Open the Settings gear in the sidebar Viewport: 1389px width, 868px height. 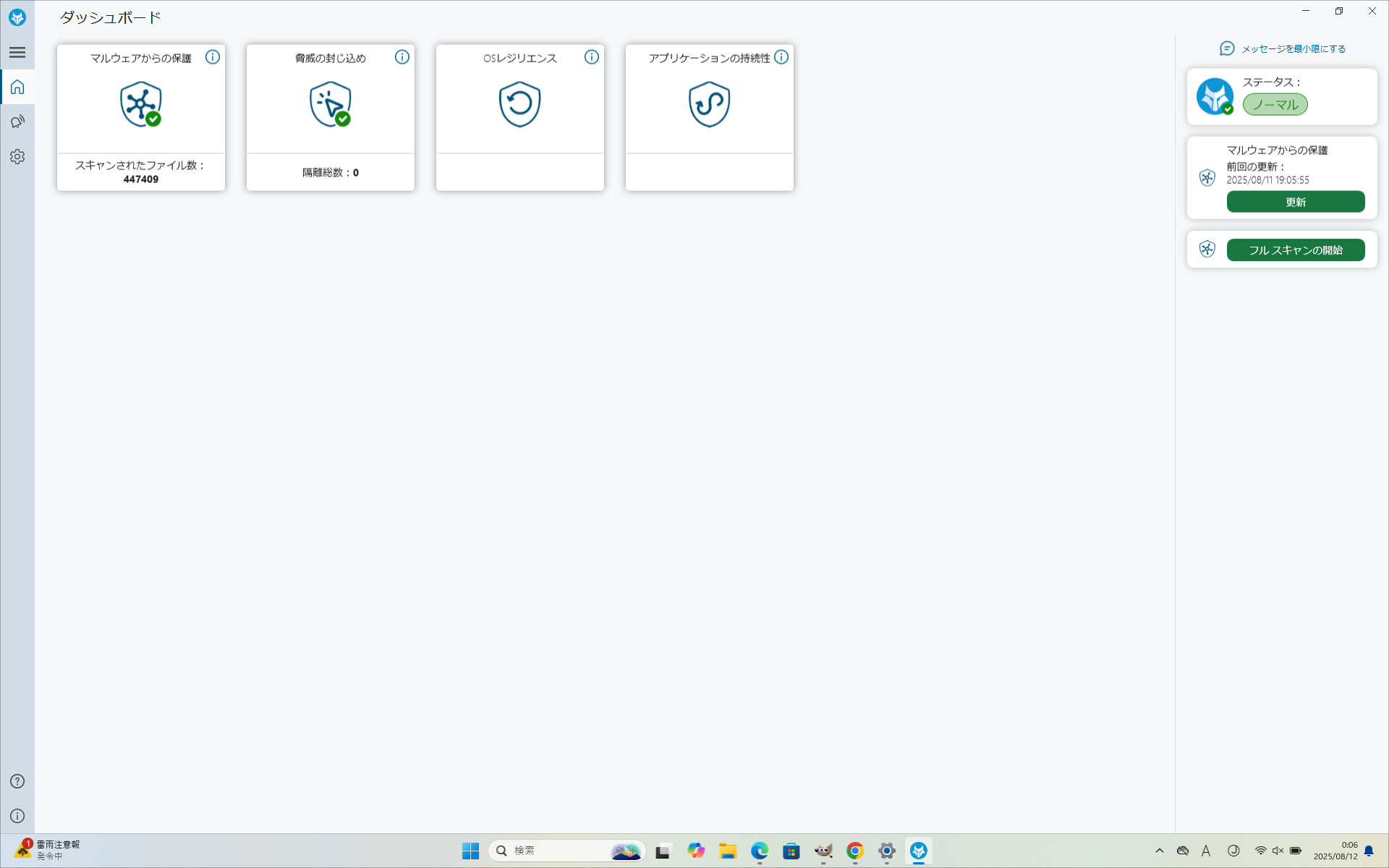pyautogui.click(x=17, y=156)
